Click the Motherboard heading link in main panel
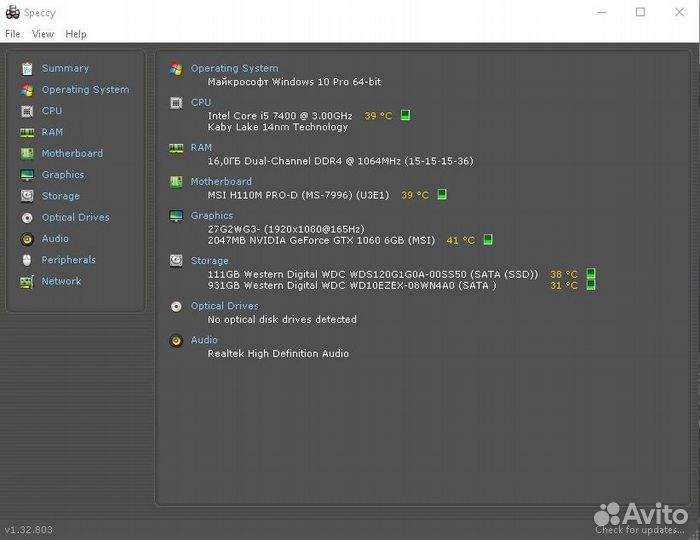Screen dimensions: 700x540 click(x=221, y=182)
